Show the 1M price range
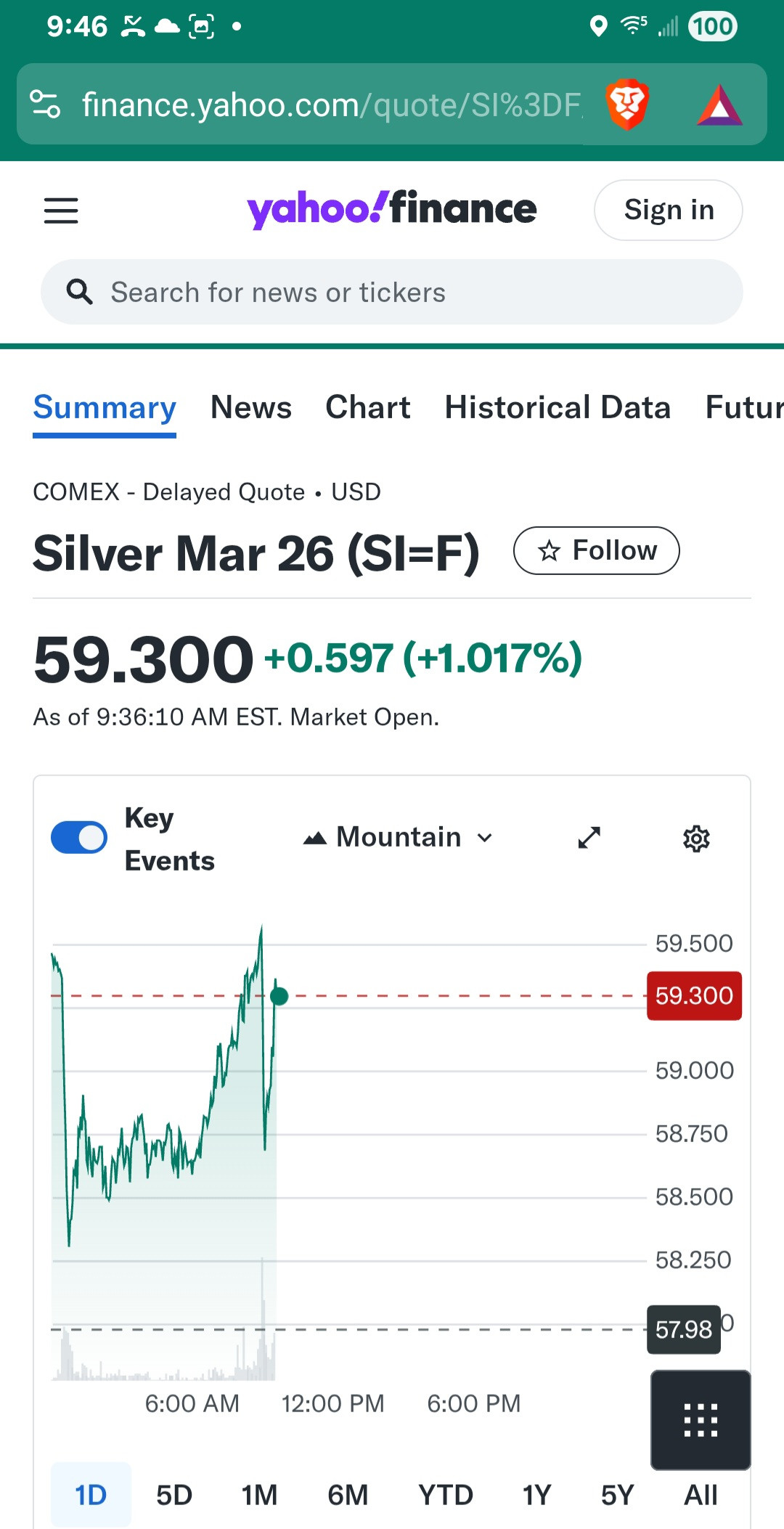 pyautogui.click(x=259, y=1495)
